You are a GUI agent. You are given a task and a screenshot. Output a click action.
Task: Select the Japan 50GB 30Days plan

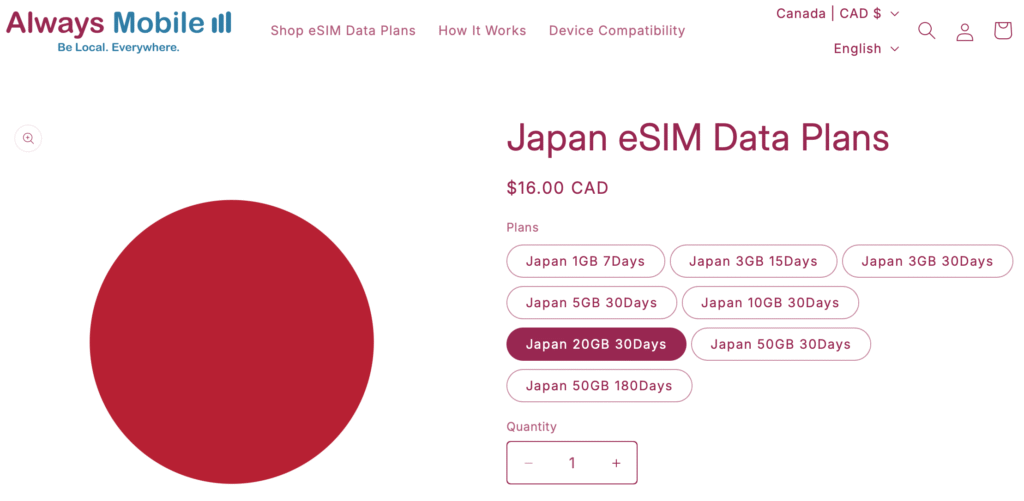[780, 344]
